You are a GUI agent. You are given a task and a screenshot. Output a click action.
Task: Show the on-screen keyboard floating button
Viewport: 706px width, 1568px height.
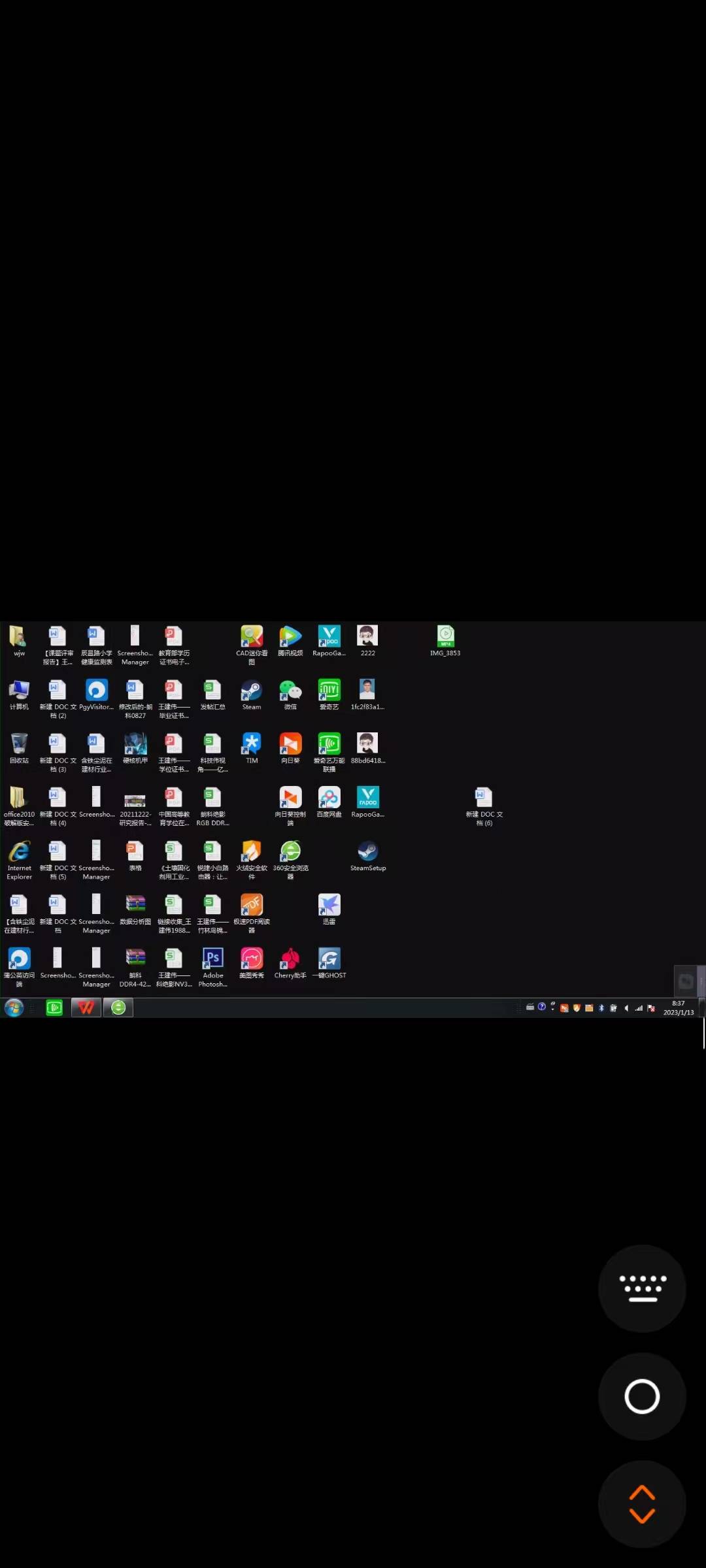pyautogui.click(x=642, y=1289)
